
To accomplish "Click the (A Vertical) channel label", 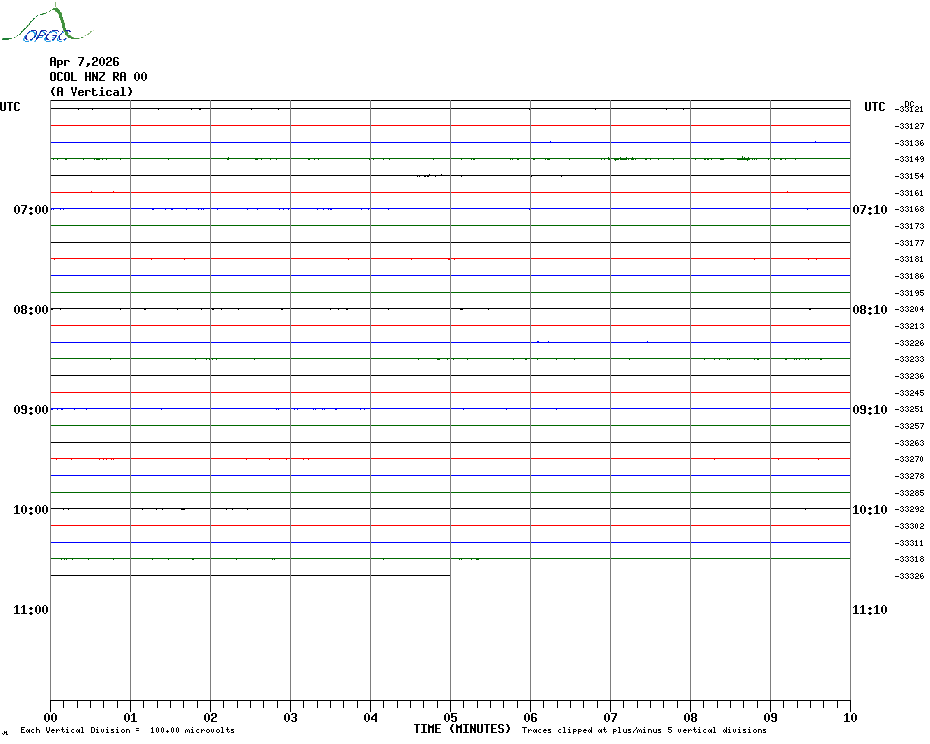I will click(91, 92).
